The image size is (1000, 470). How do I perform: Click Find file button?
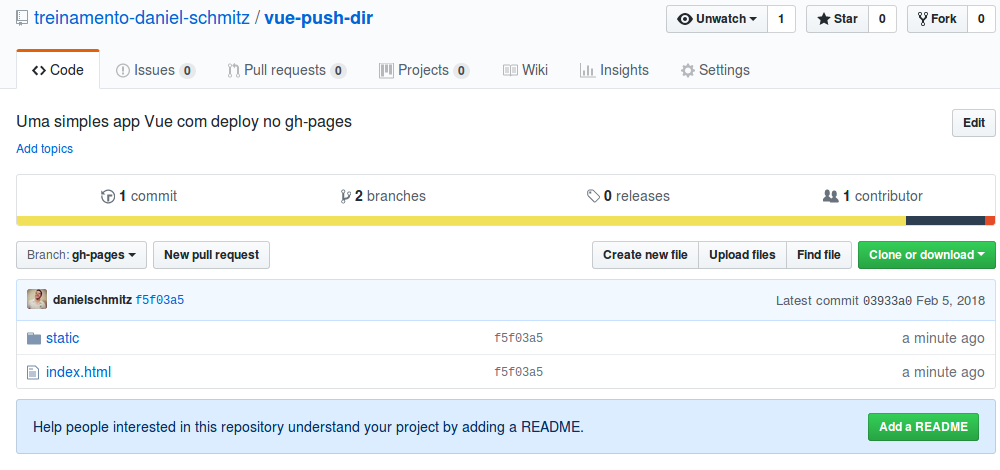(x=819, y=255)
